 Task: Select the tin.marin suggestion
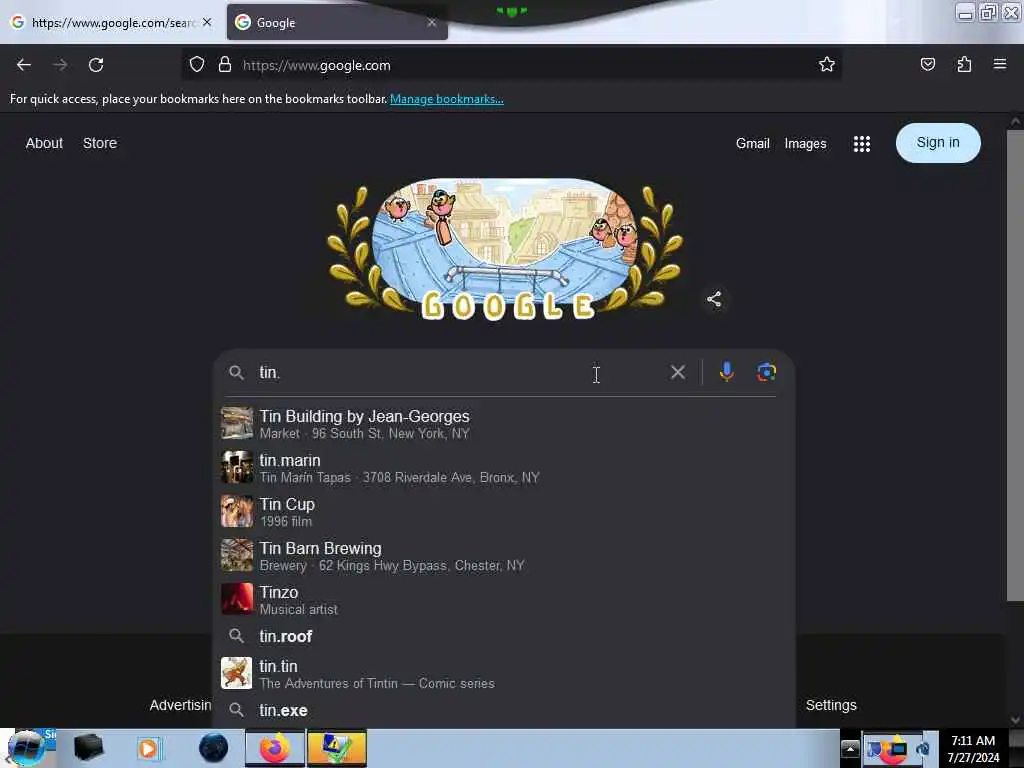[504, 468]
